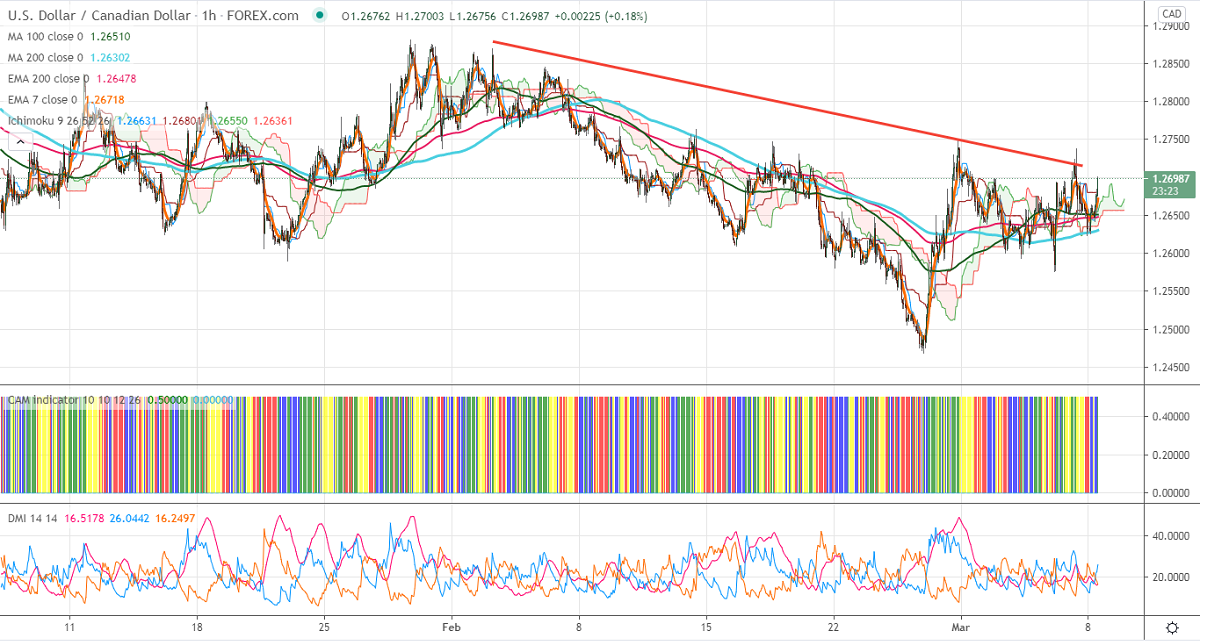Click the 1.25000 price axis label
Viewport: 1205px width, 642px height.
1170,330
